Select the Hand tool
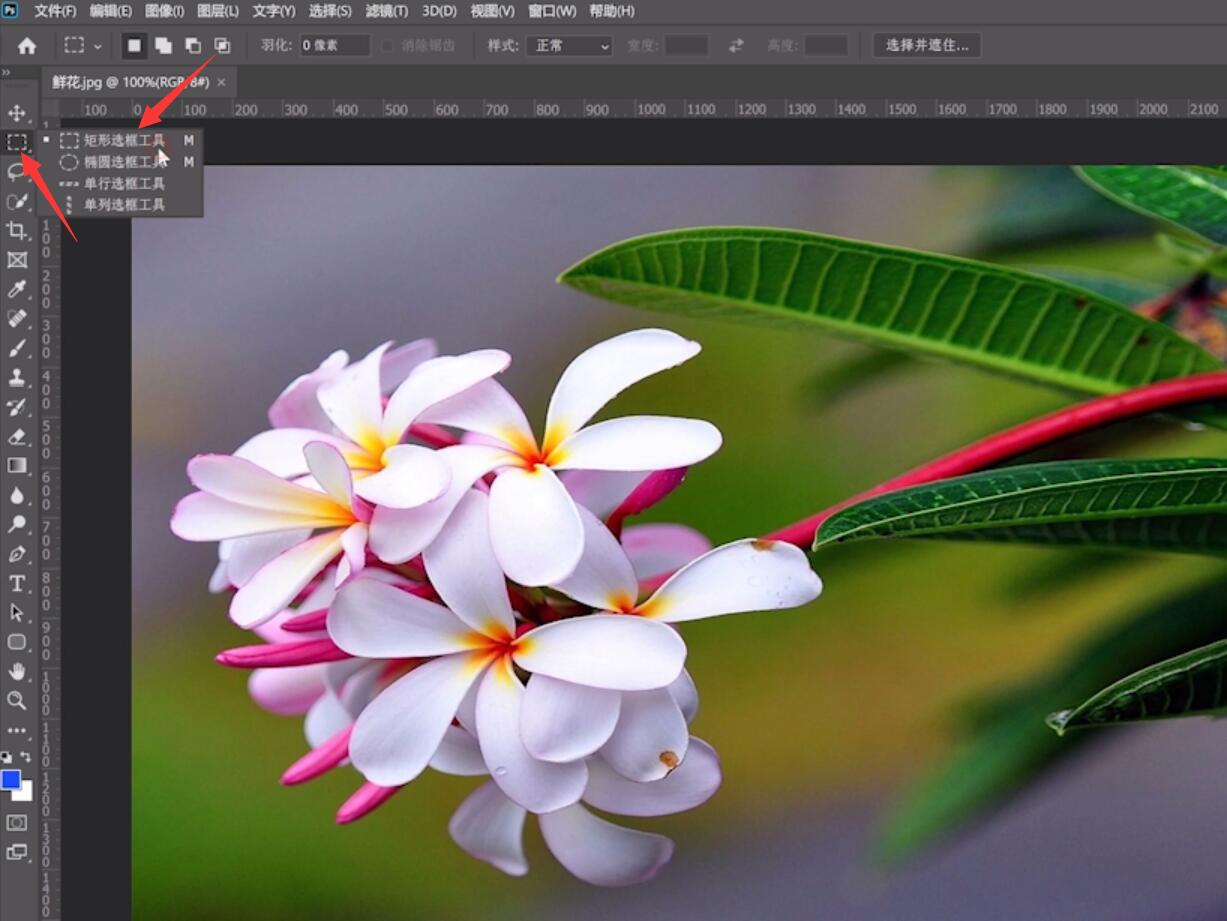The height and width of the screenshot is (921, 1227). point(17,671)
